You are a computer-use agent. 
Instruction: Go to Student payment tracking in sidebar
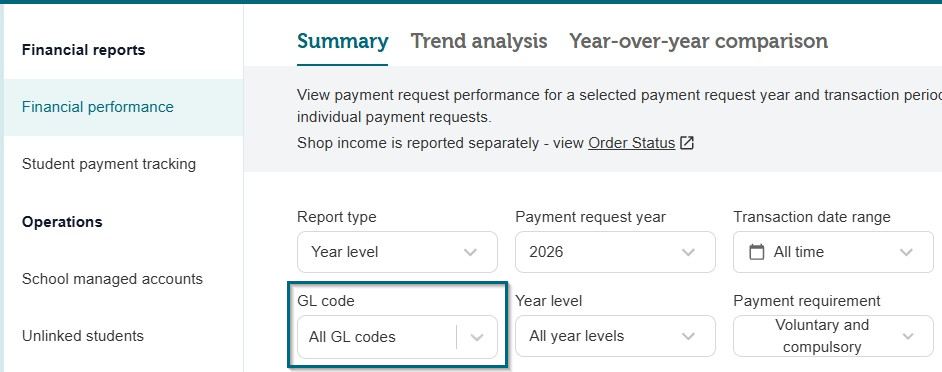[109, 163]
